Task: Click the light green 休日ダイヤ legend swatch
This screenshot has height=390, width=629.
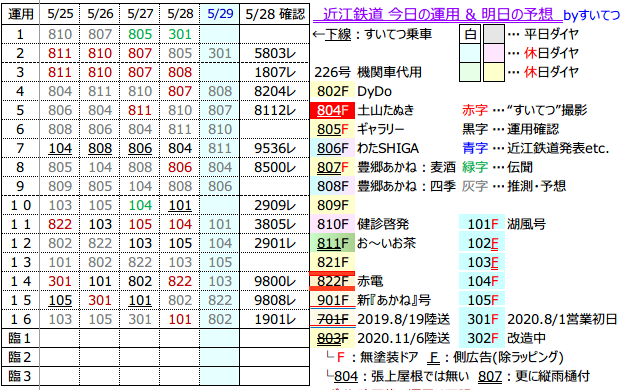Action: 470,72
